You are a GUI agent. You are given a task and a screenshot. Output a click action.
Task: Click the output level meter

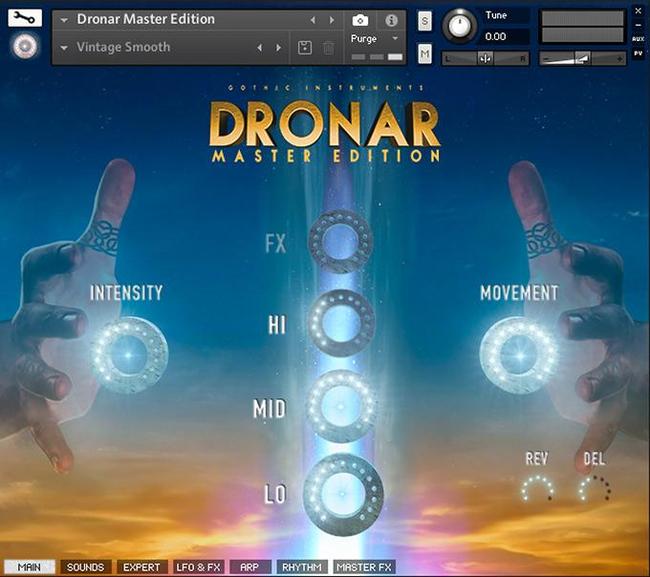tap(582, 27)
